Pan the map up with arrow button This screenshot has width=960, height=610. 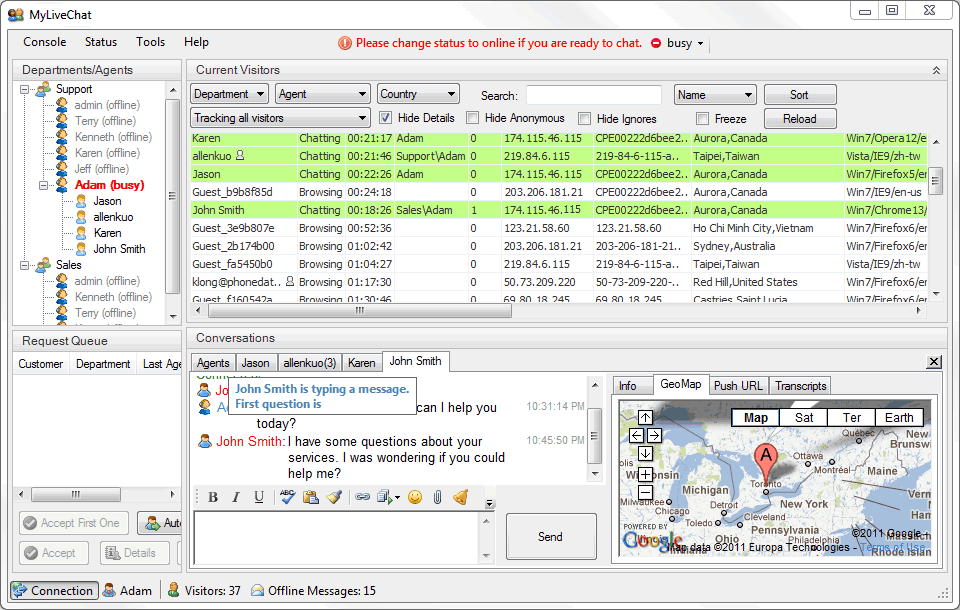[645, 418]
